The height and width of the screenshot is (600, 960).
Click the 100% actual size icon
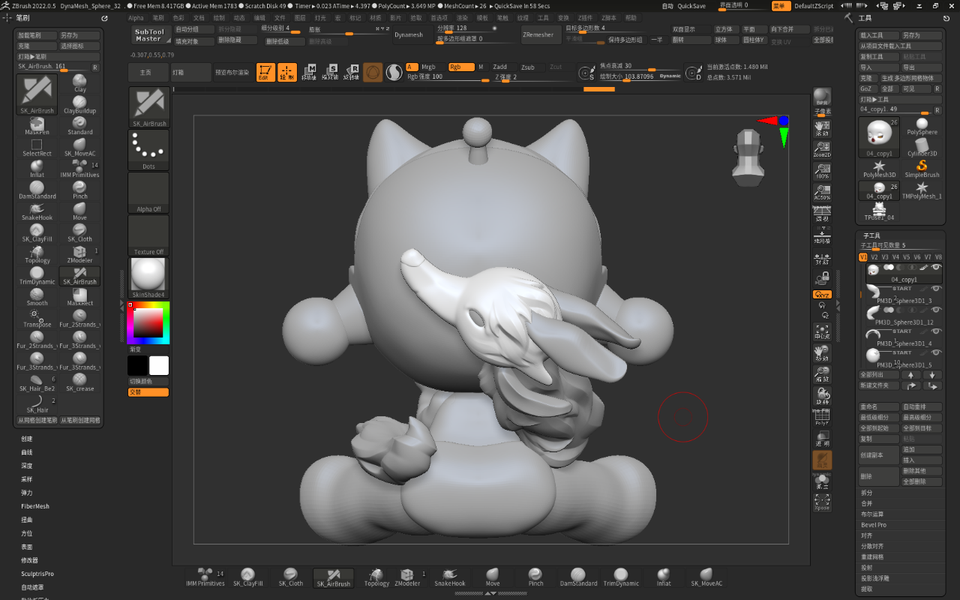click(x=822, y=171)
